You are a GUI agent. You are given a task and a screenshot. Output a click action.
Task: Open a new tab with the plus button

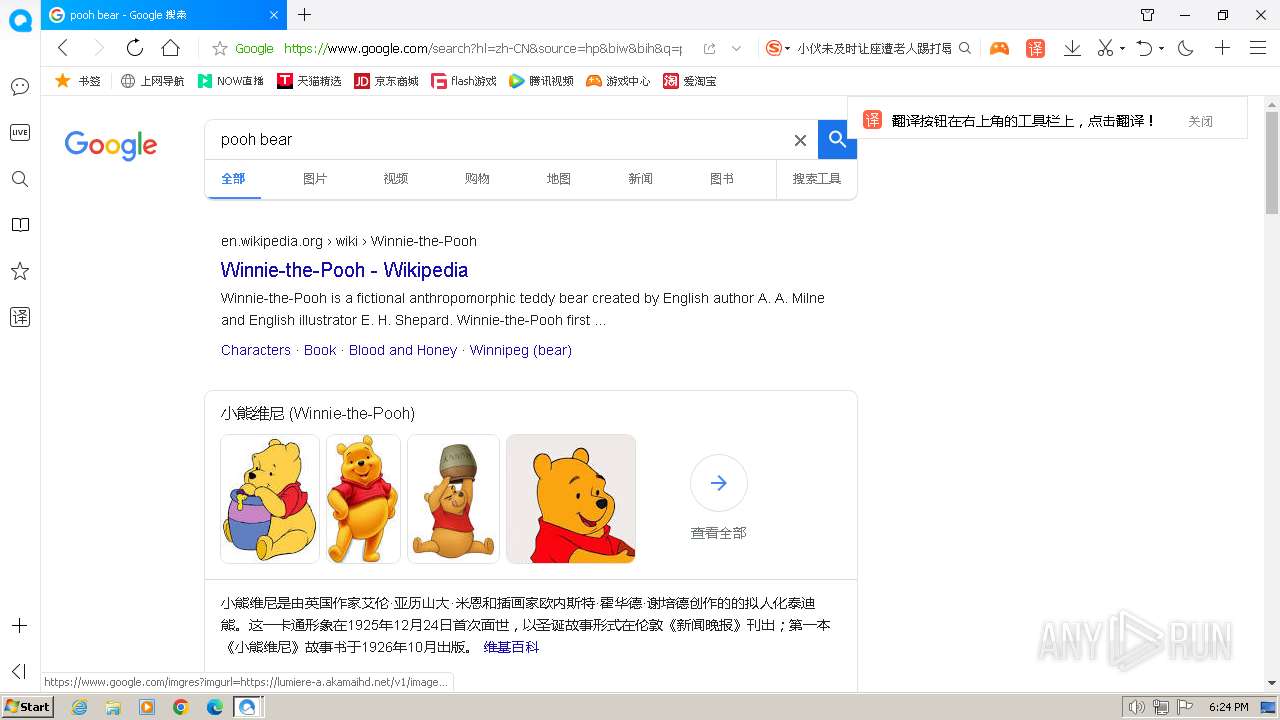click(305, 14)
